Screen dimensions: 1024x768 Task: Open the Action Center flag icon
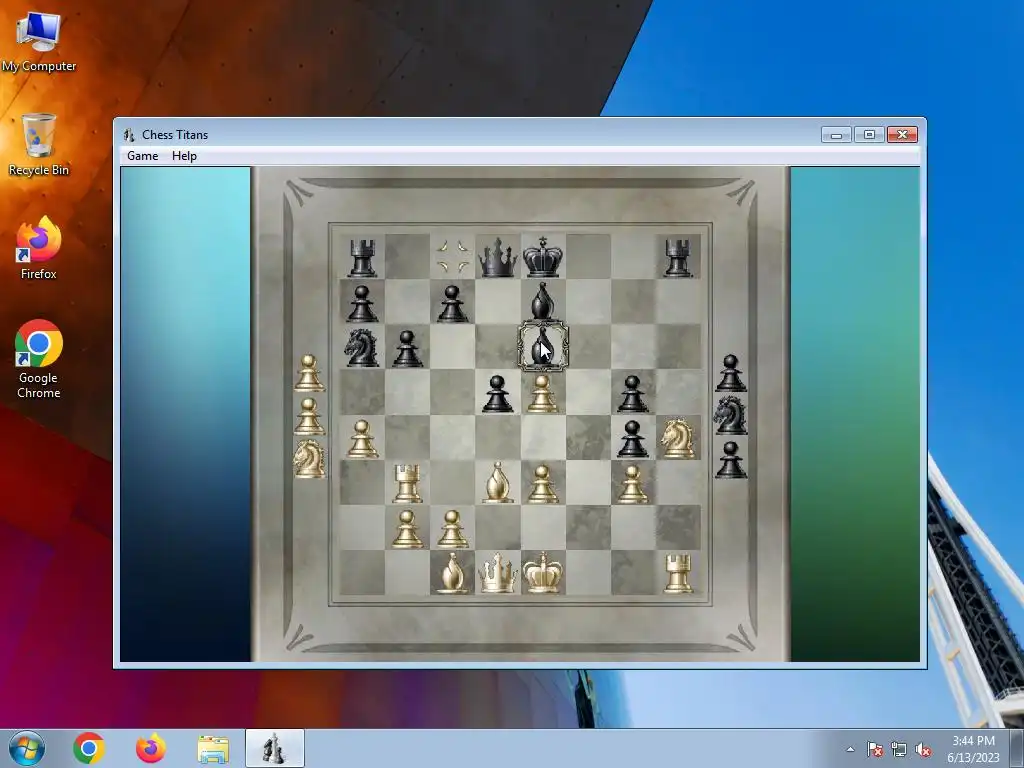coord(875,750)
